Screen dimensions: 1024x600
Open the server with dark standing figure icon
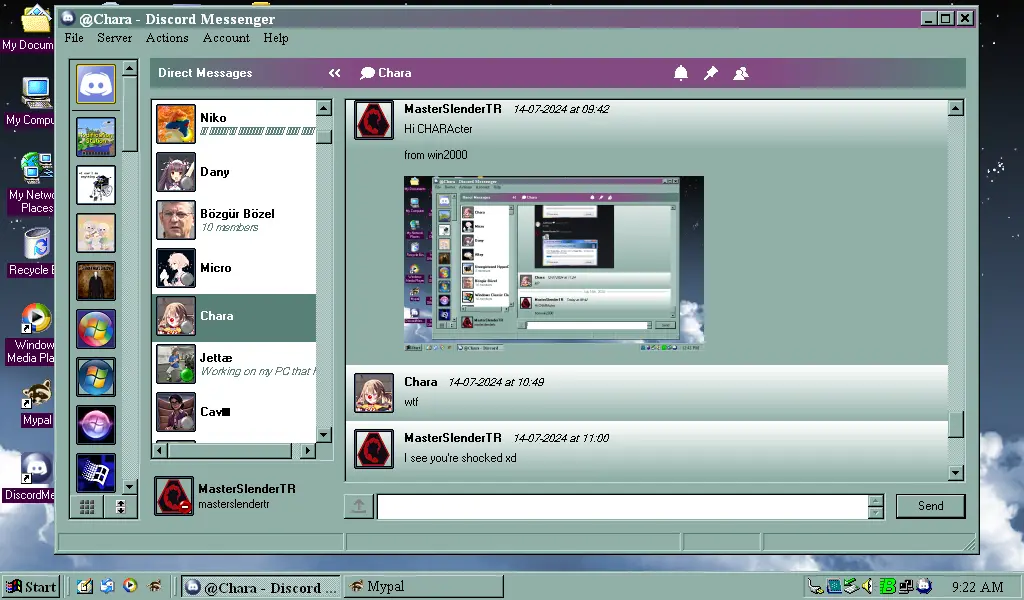pos(96,281)
